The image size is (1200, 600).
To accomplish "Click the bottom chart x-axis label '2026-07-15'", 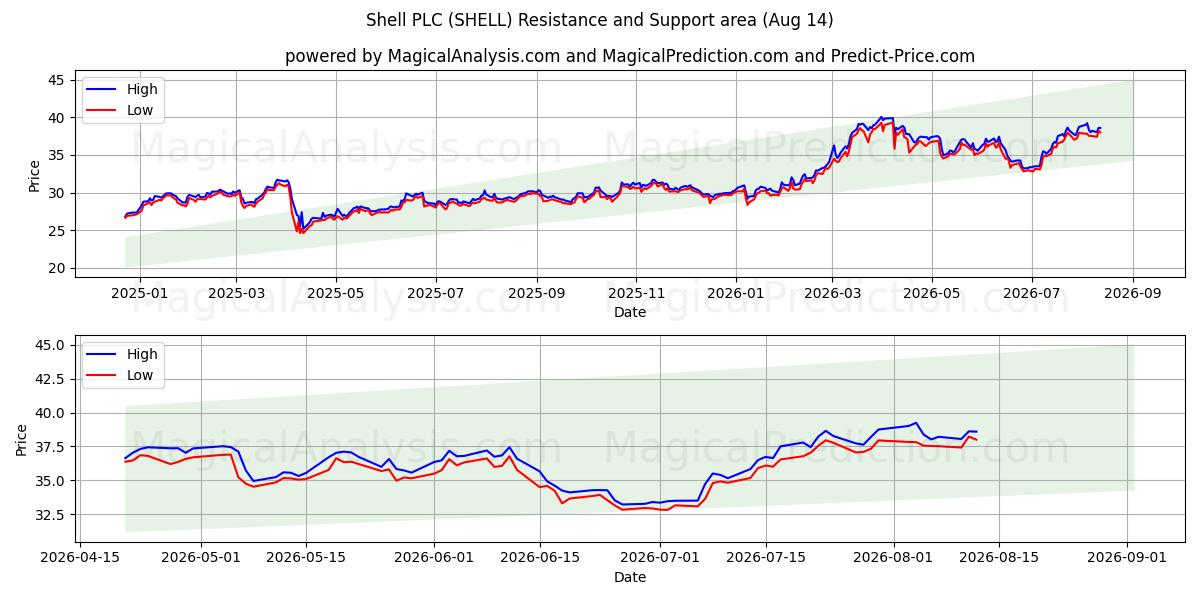I will tap(766, 558).
